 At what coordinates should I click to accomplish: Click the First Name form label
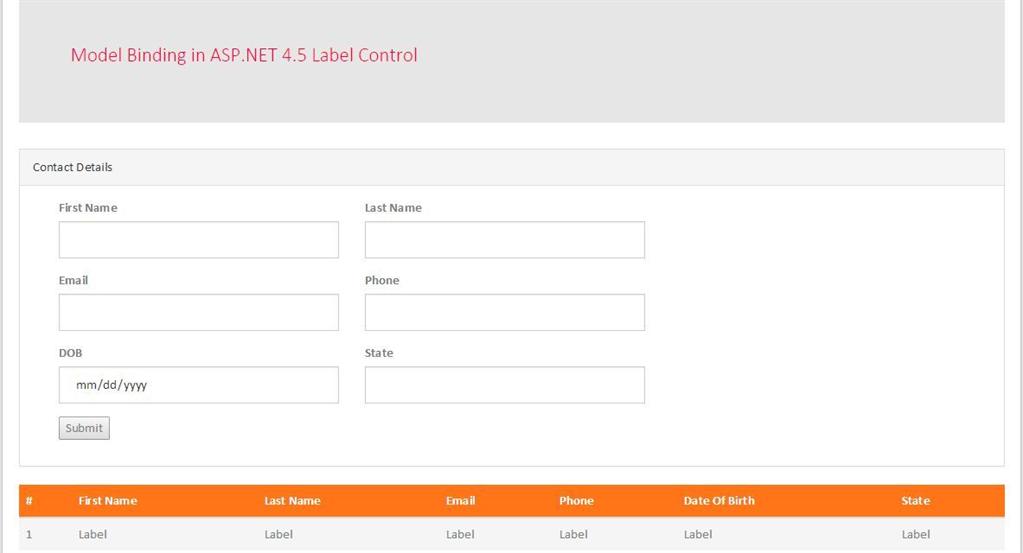click(x=88, y=207)
